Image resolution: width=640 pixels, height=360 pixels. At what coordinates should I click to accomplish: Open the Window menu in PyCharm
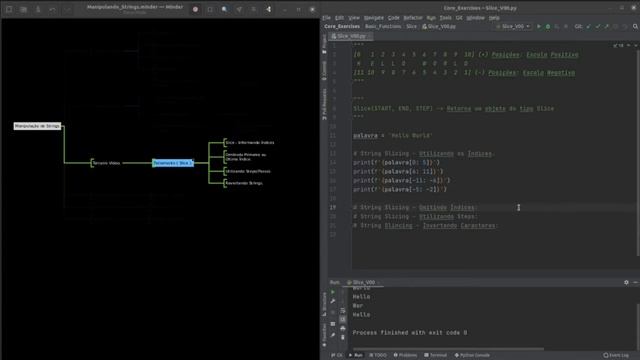tap(476, 18)
